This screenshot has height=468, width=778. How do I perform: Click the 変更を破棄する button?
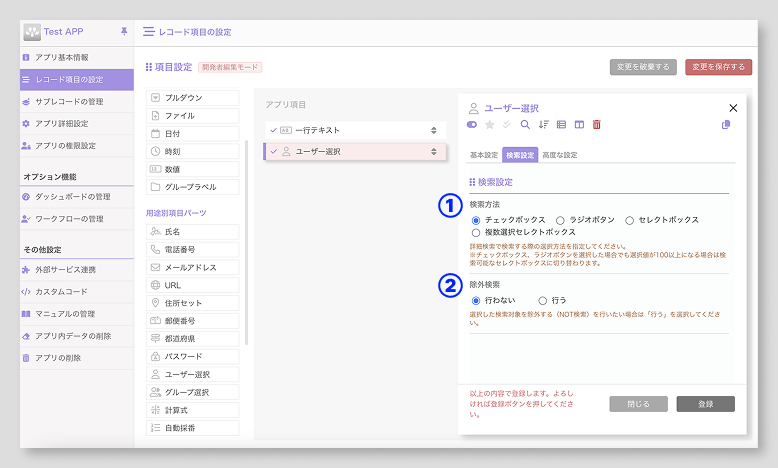tap(643, 67)
